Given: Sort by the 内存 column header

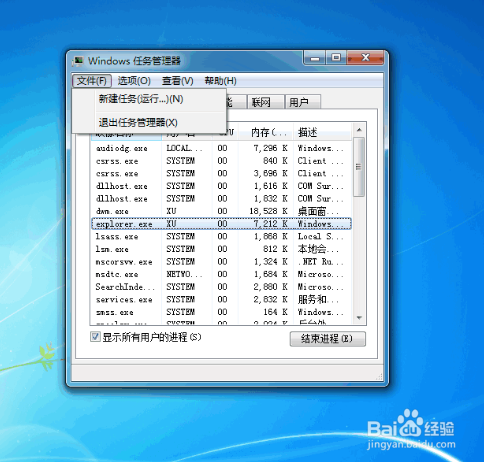Looking at the screenshot, I should [x=266, y=132].
